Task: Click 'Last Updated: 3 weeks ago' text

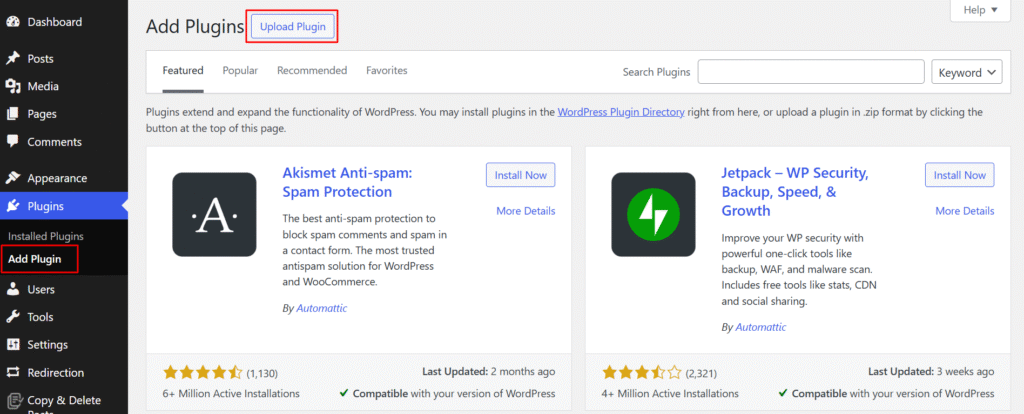Action: pos(931,372)
